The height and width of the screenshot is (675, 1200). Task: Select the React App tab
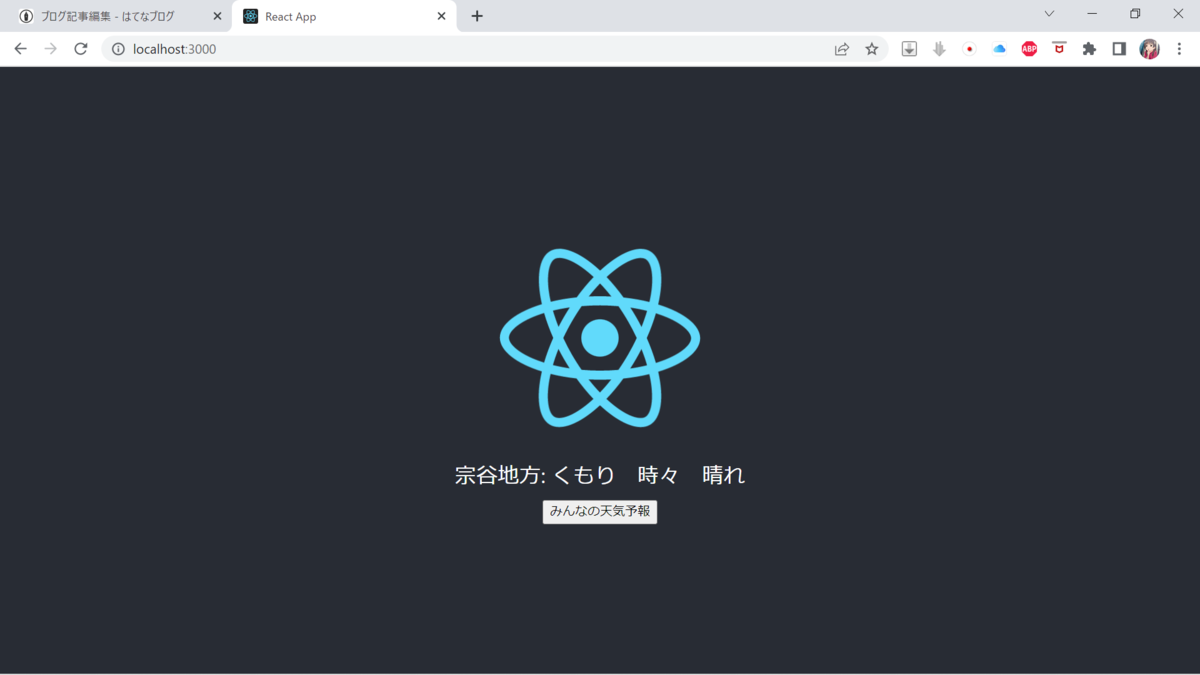point(344,16)
